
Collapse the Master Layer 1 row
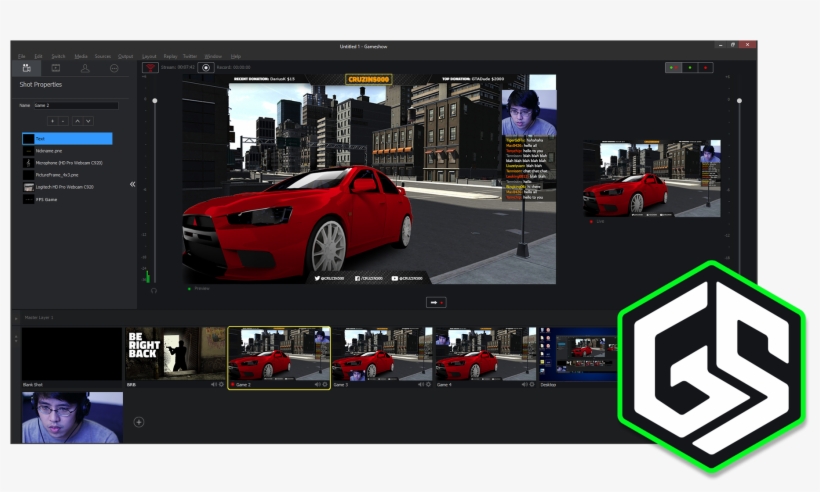[x=16, y=318]
